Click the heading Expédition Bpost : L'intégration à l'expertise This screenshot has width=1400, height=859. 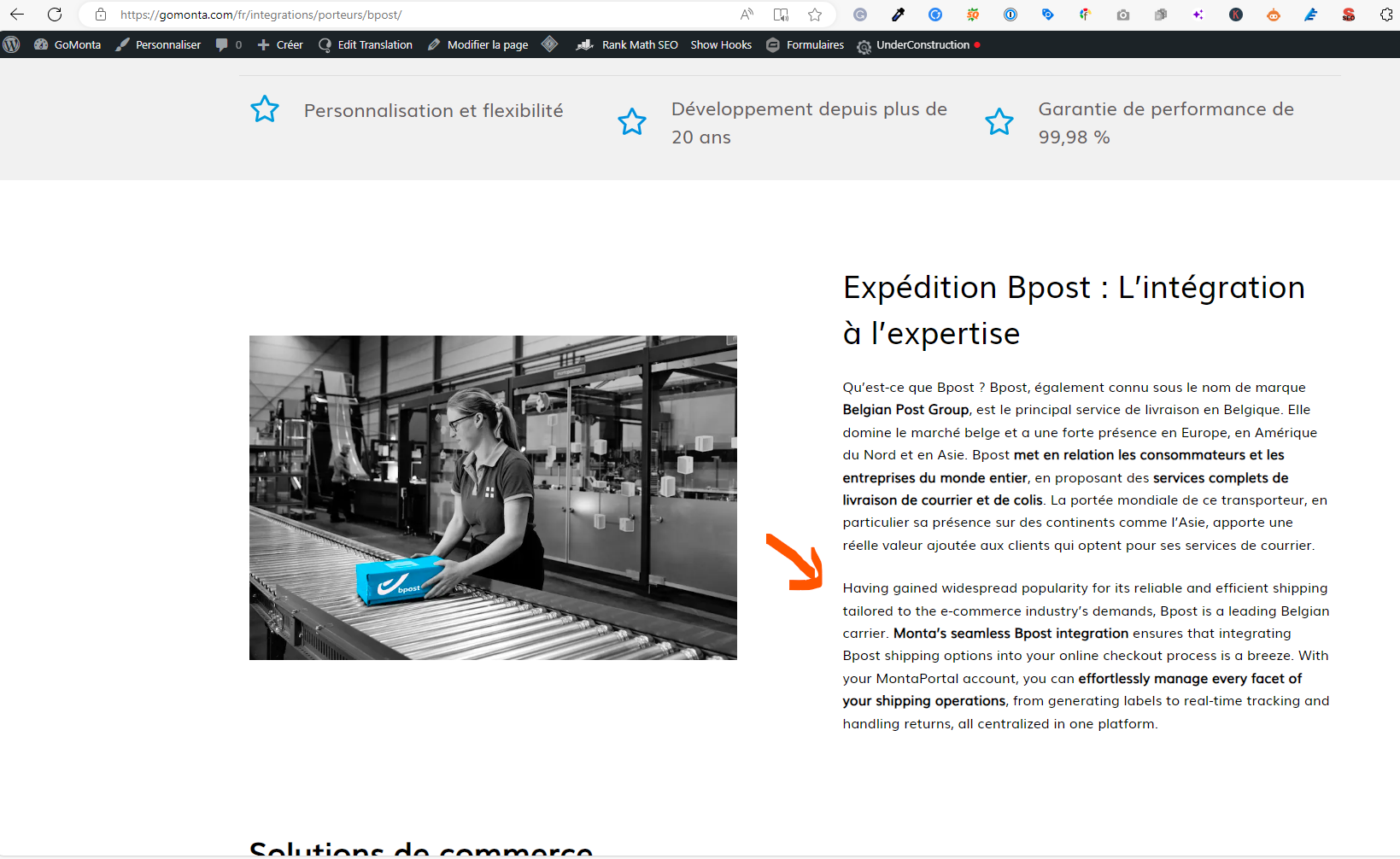pyautogui.click(x=1074, y=310)
